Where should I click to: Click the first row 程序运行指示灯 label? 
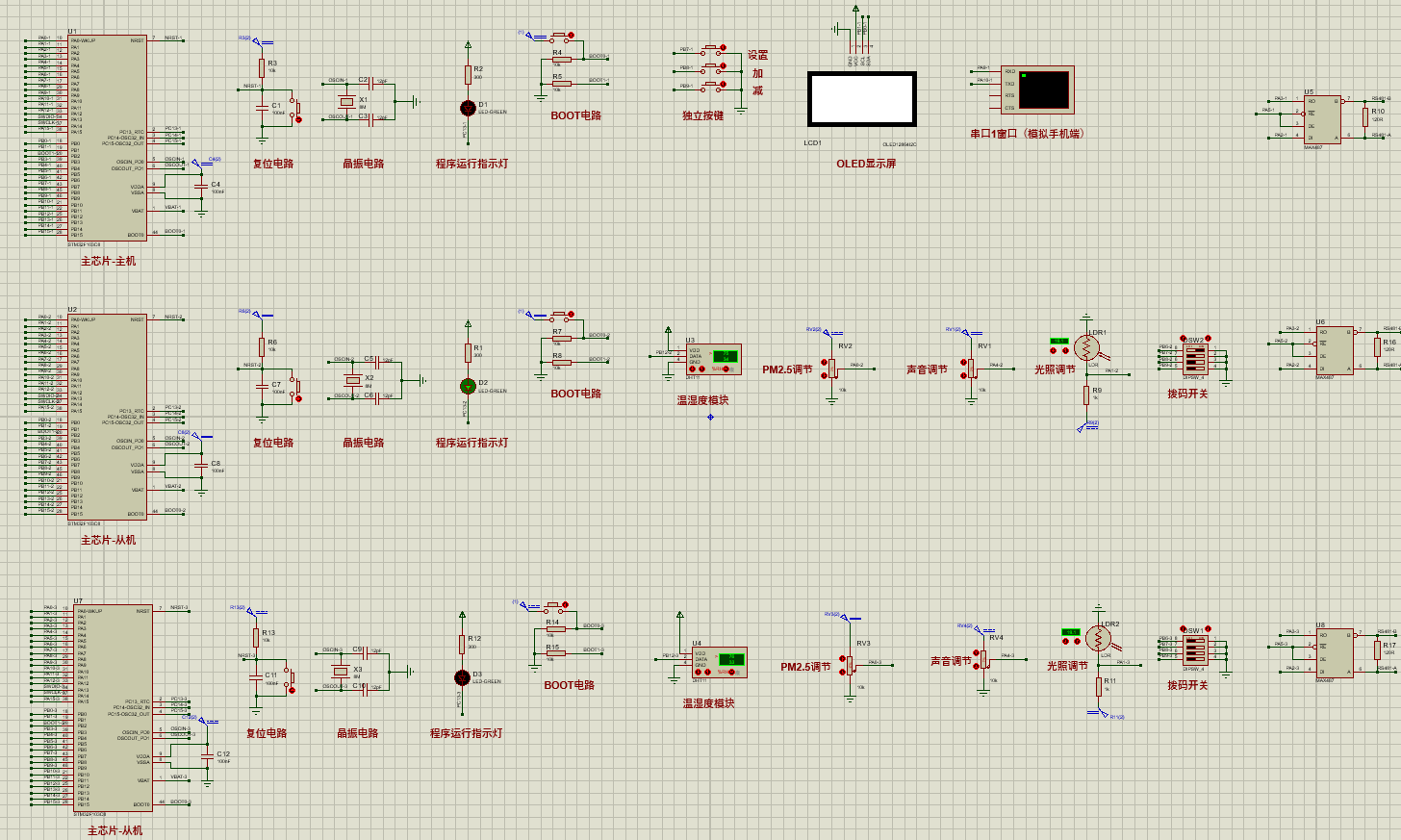click(x=471, y=164)
